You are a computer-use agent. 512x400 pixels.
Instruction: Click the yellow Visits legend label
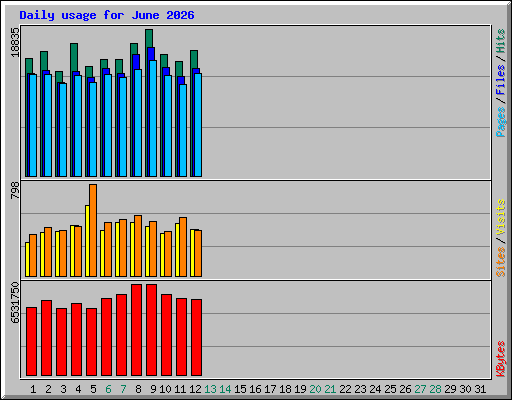point(500,217)
